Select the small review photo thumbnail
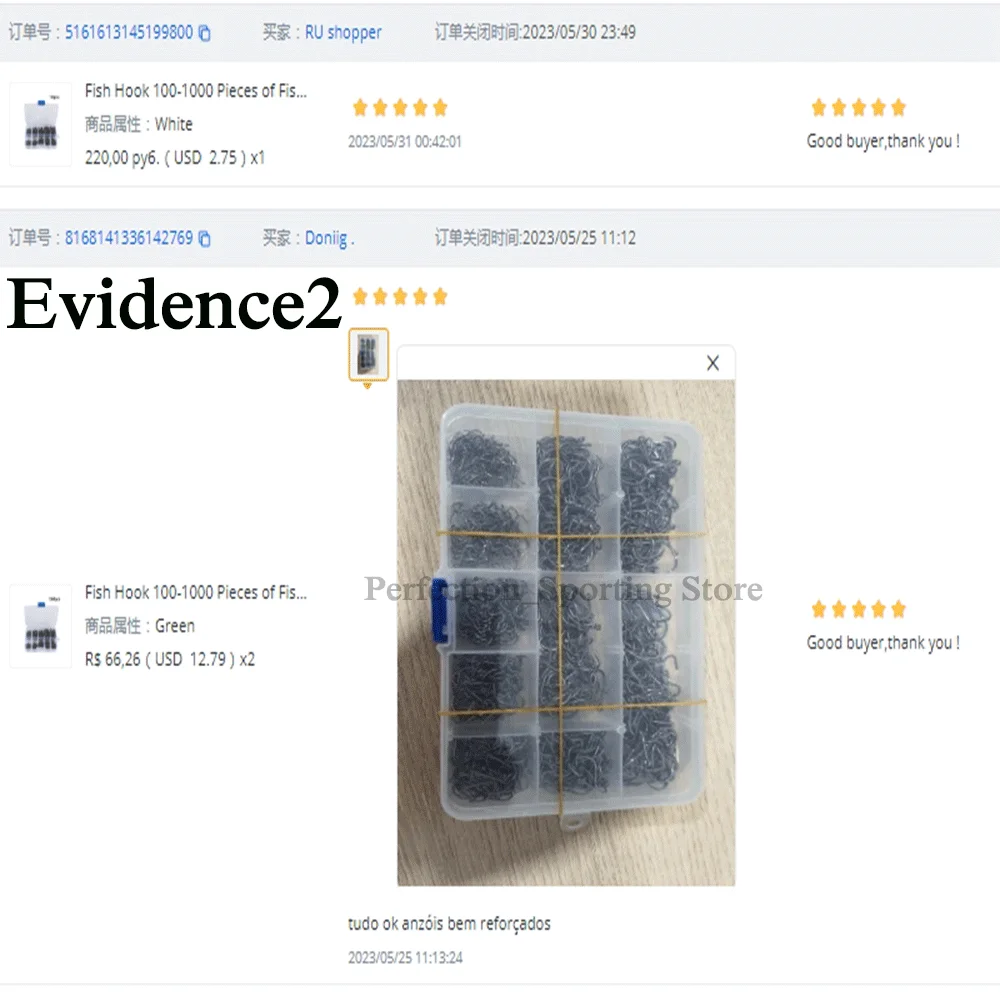This screenshot has width=1000, height=1000. coord(369,355)
